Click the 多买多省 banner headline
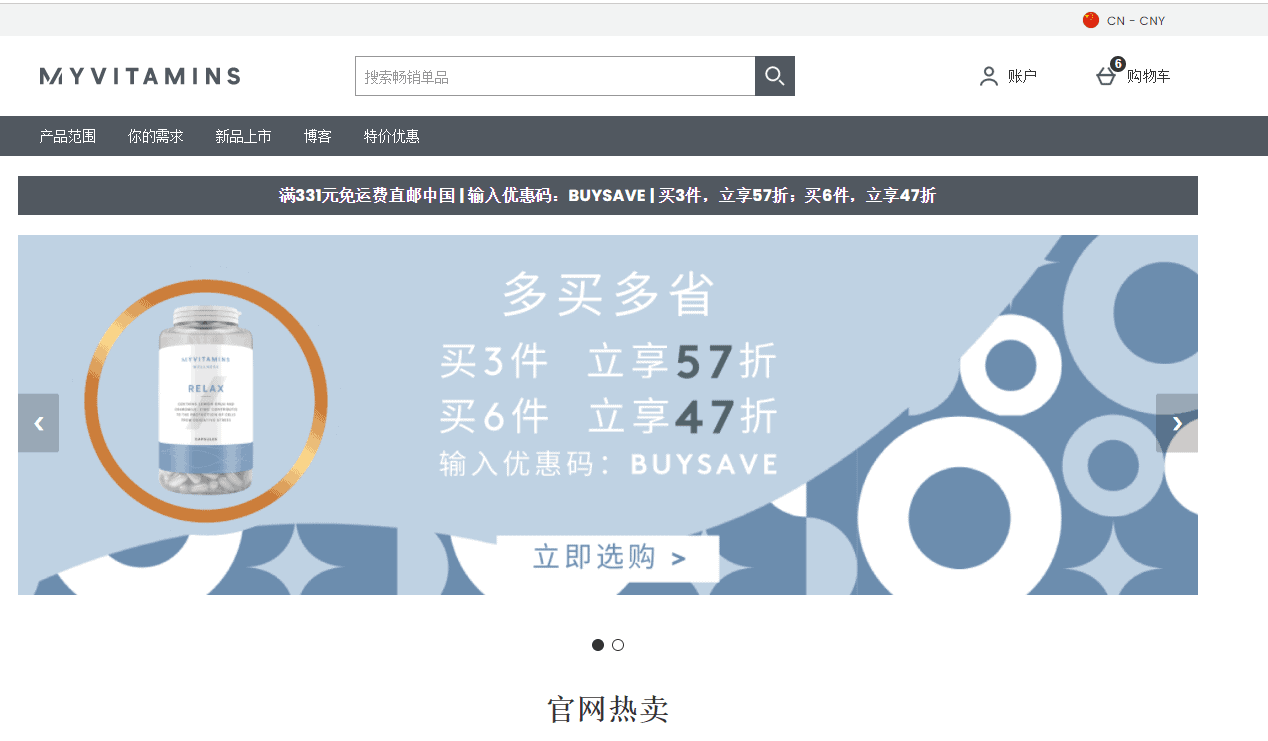1268x741 pixels. (x=608, y=295)
